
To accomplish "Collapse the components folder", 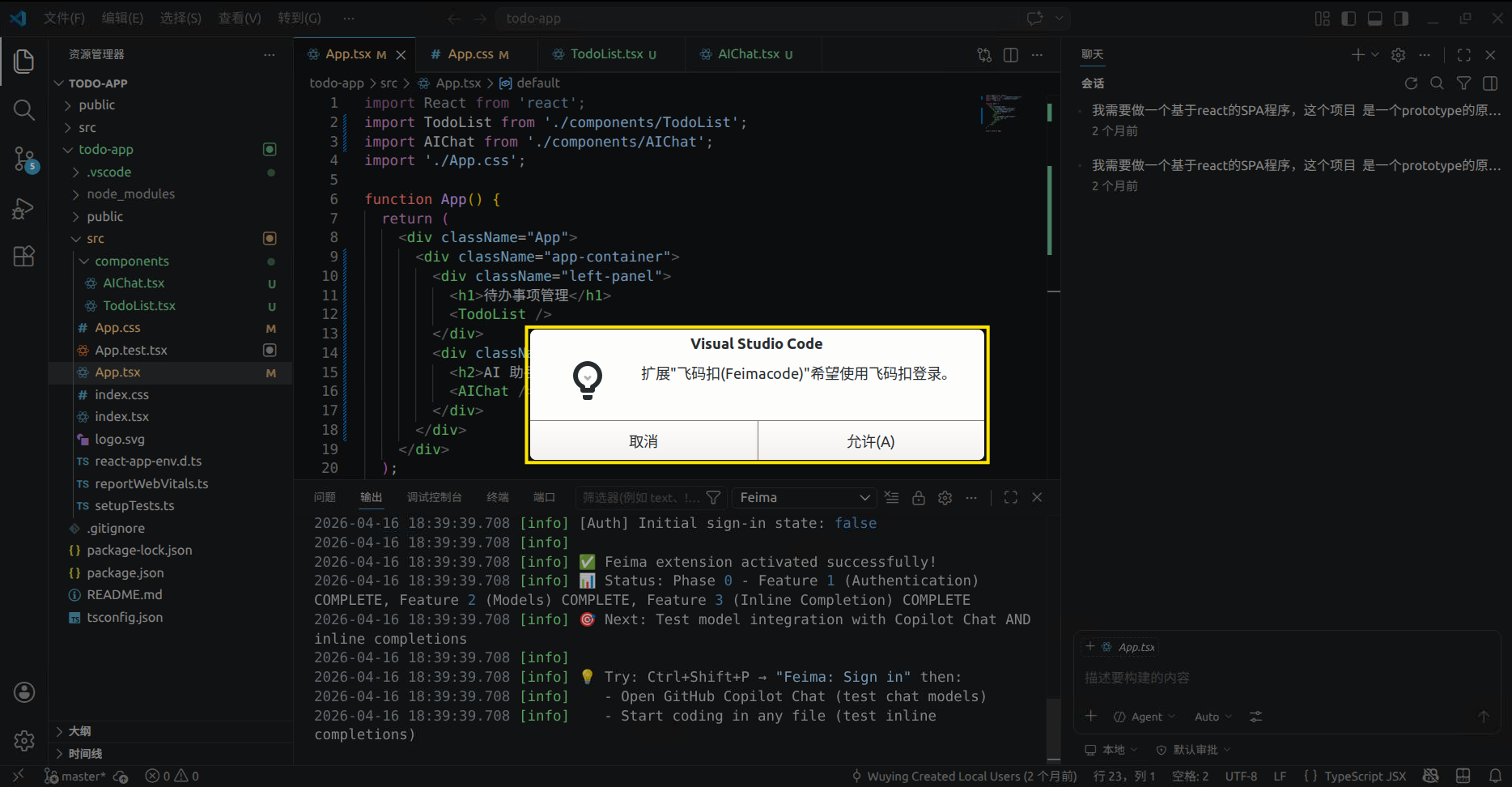I will [131, 262].
